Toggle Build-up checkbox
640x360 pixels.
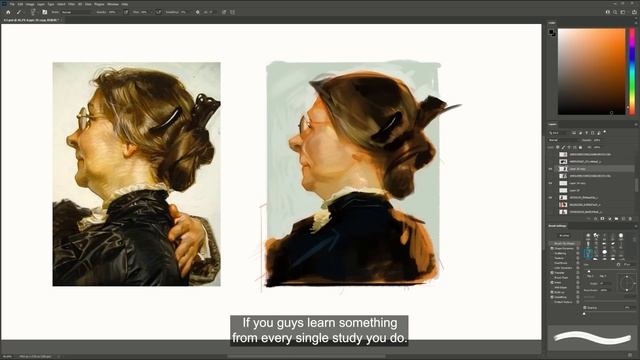click(x=552, y=292)
